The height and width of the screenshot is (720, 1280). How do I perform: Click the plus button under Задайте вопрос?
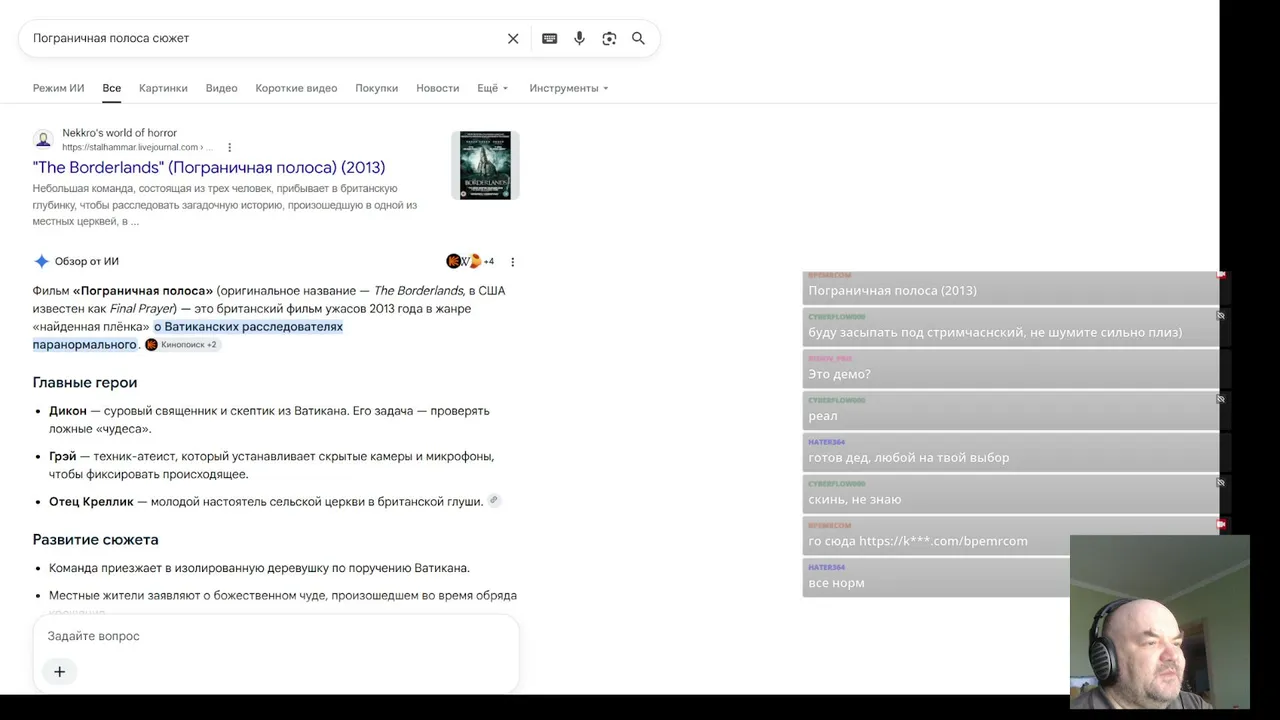[59, 672]
